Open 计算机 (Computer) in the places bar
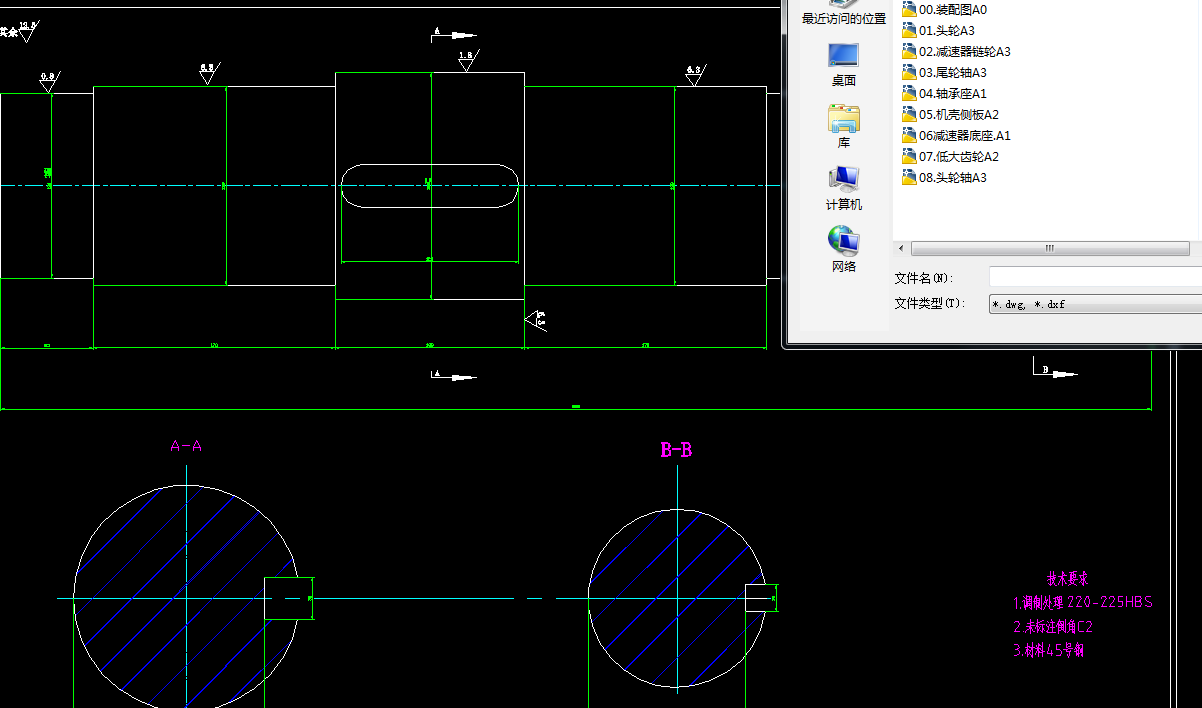The image size is (1202, 708). (x=843, y=188)
